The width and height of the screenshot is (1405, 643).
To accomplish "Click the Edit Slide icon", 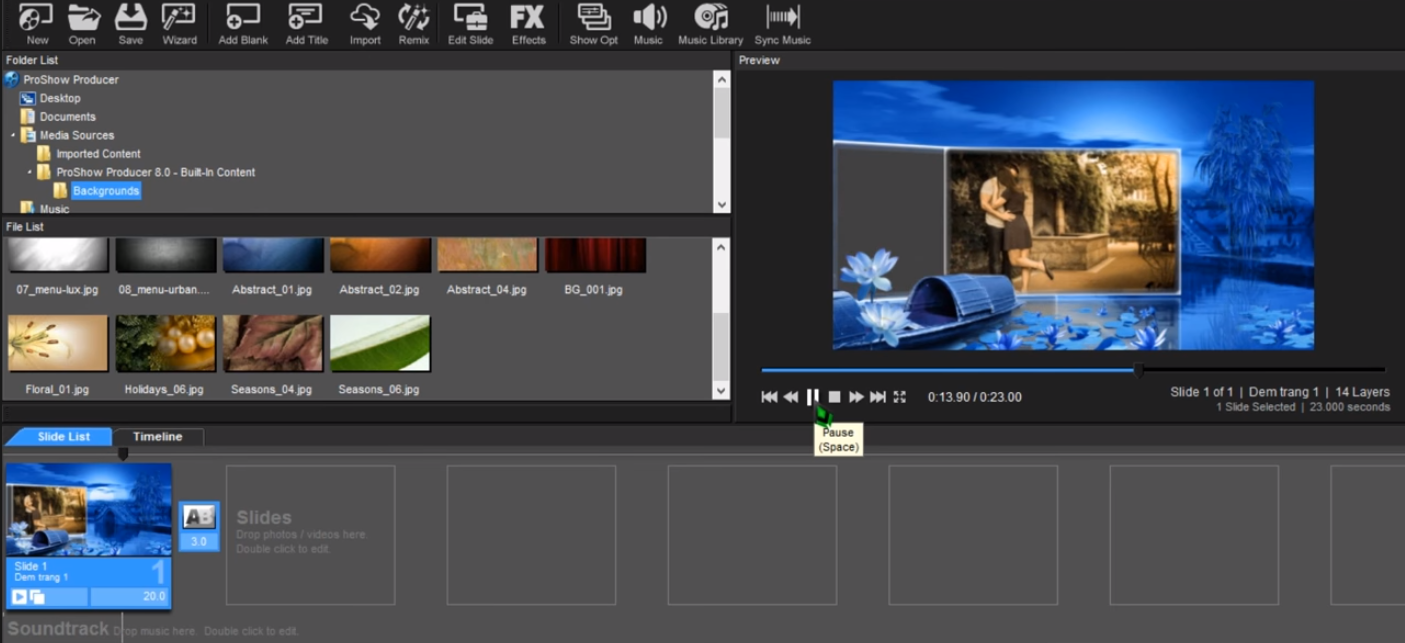I will (470, 20).
